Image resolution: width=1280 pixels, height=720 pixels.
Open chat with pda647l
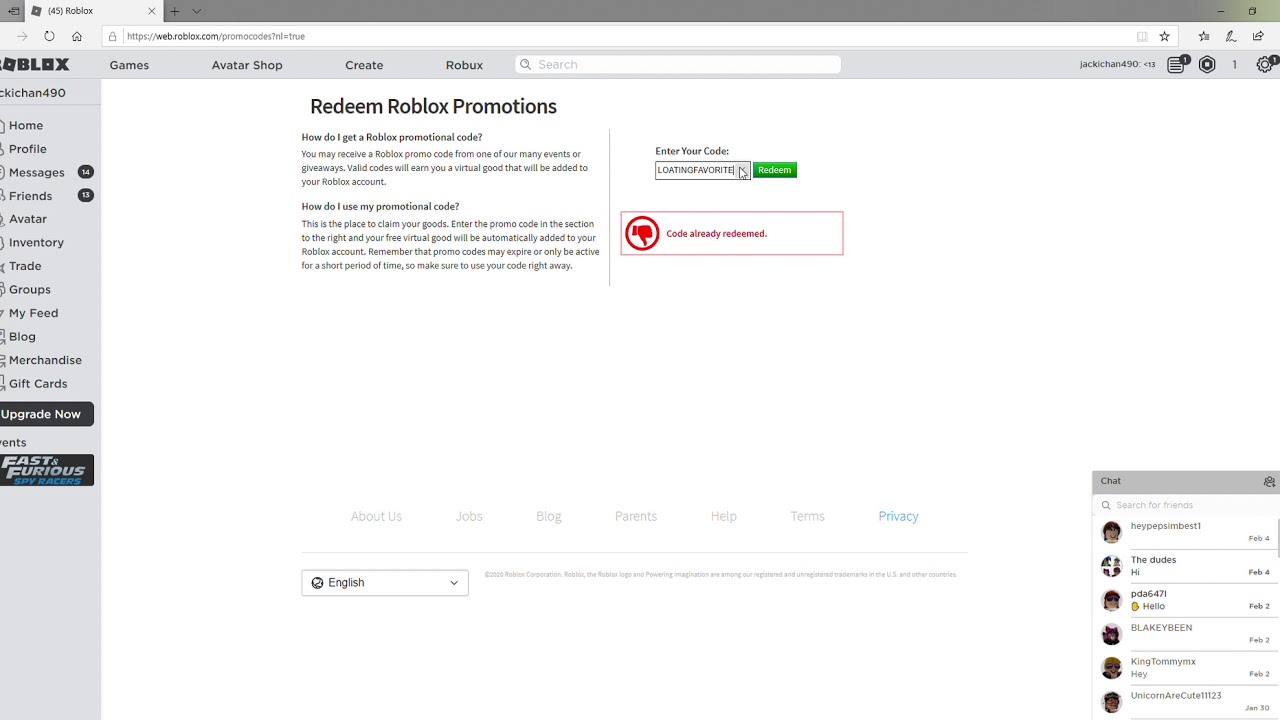tap(1185, 600)
